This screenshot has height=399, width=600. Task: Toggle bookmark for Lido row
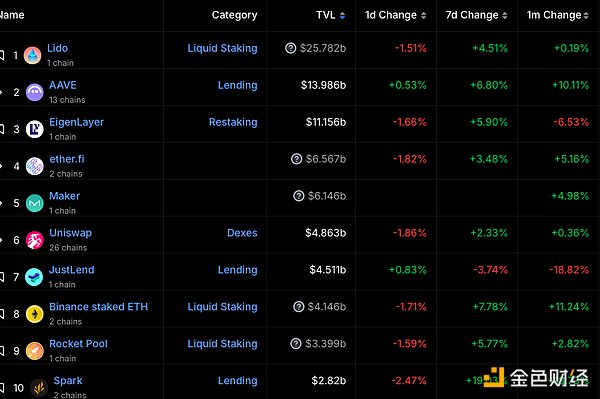coord(2,55)
